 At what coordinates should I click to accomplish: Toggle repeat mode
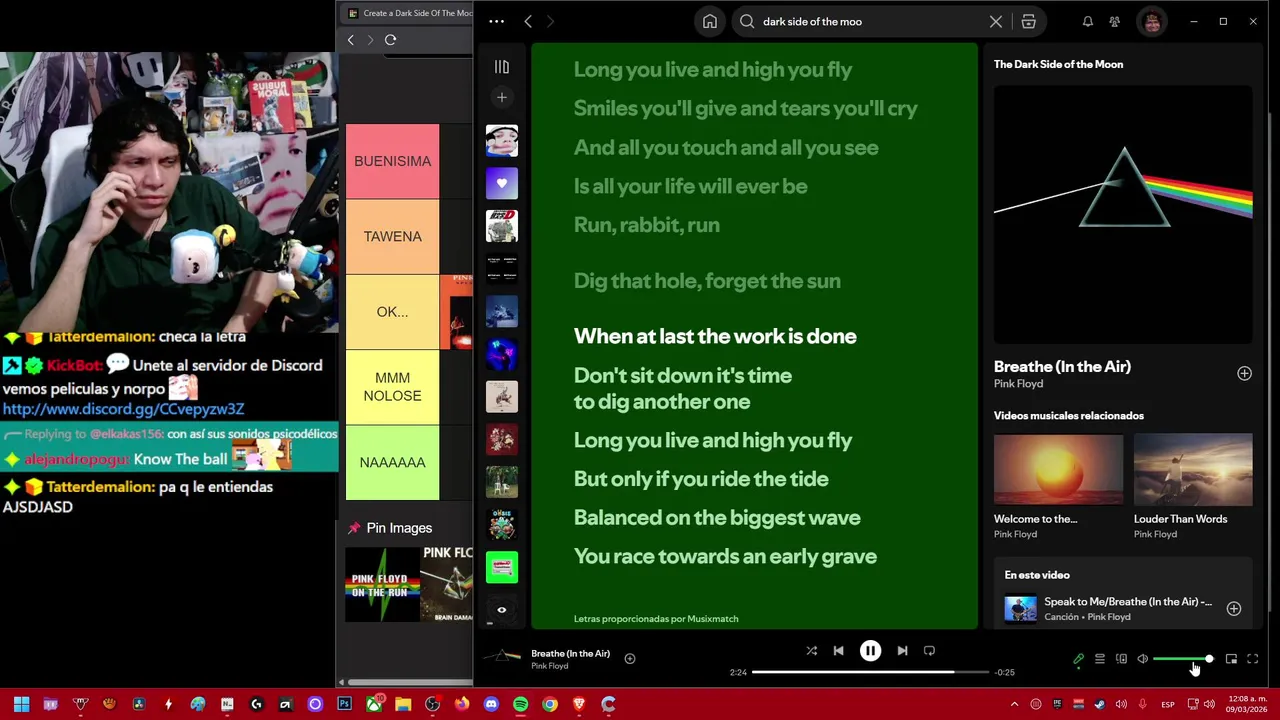pyautogui.click(x=930, y=651)
